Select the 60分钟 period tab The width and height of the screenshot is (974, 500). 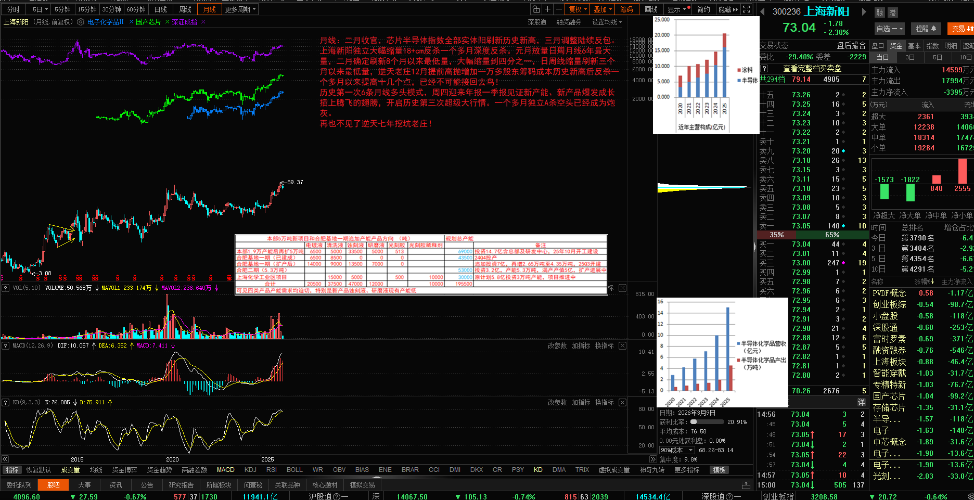pos(135,9)
